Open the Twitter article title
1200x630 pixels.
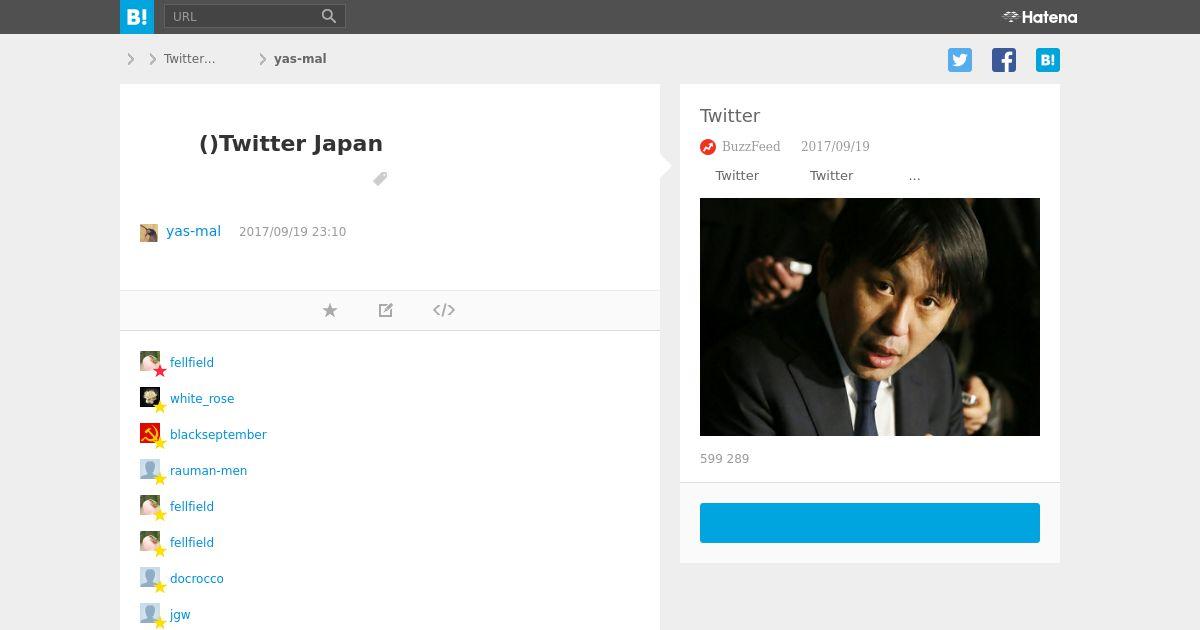click(730, 116)
